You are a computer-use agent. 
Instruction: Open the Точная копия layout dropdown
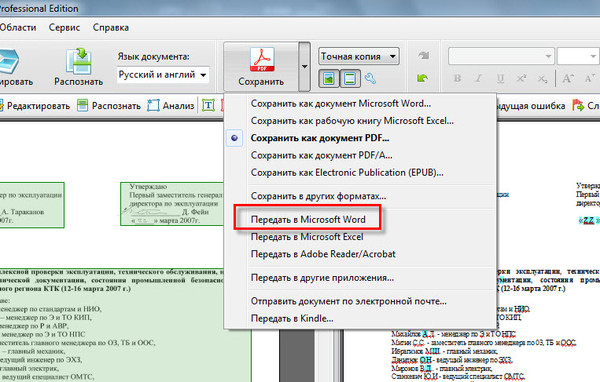pyautogui.click(x=359, y=57)
